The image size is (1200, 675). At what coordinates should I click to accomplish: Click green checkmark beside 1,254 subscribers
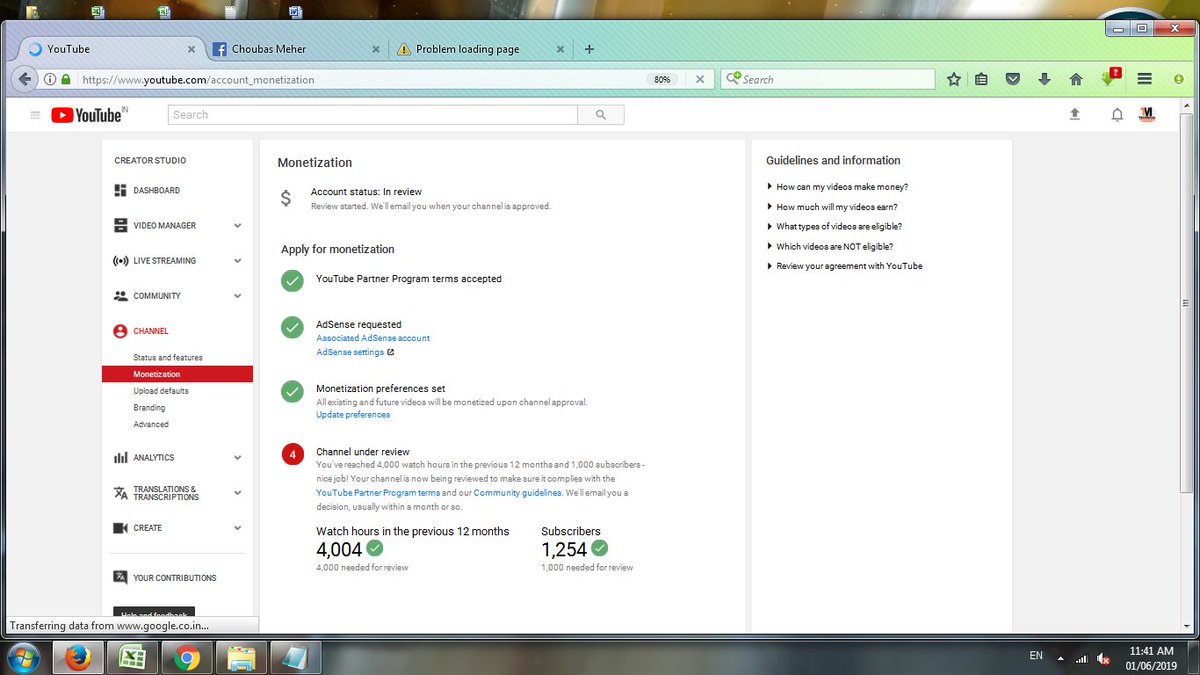600,548
